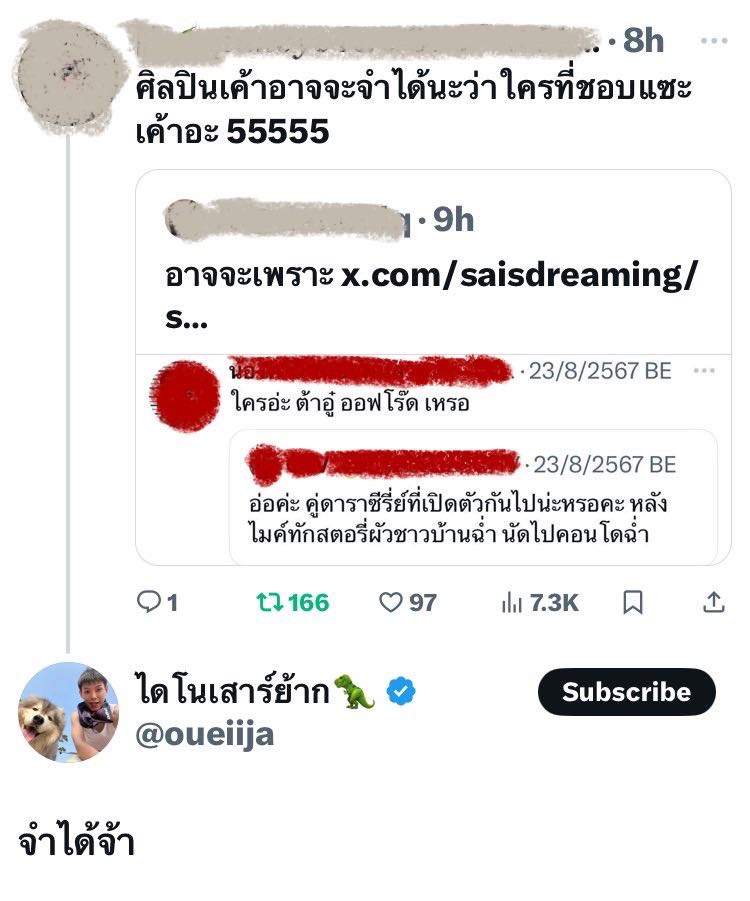Click the dinosaur display name ไดโนเสาร์ย้าก
750x901 pixels.
tap(233, 692)
